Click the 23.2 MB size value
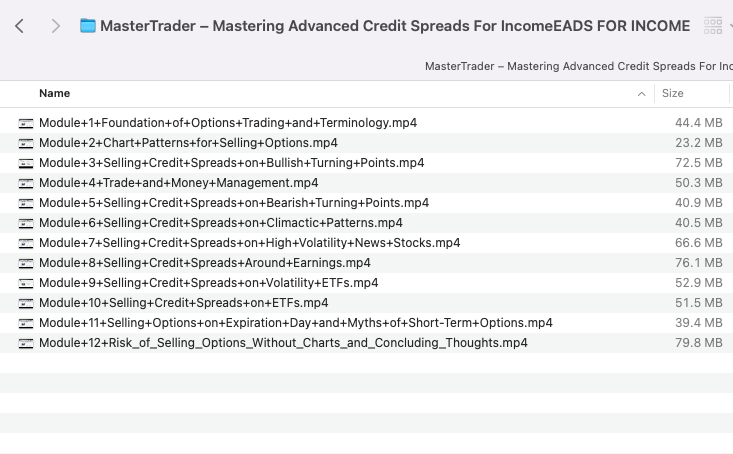Screen dimensions: 733x454 coord(699,143)
